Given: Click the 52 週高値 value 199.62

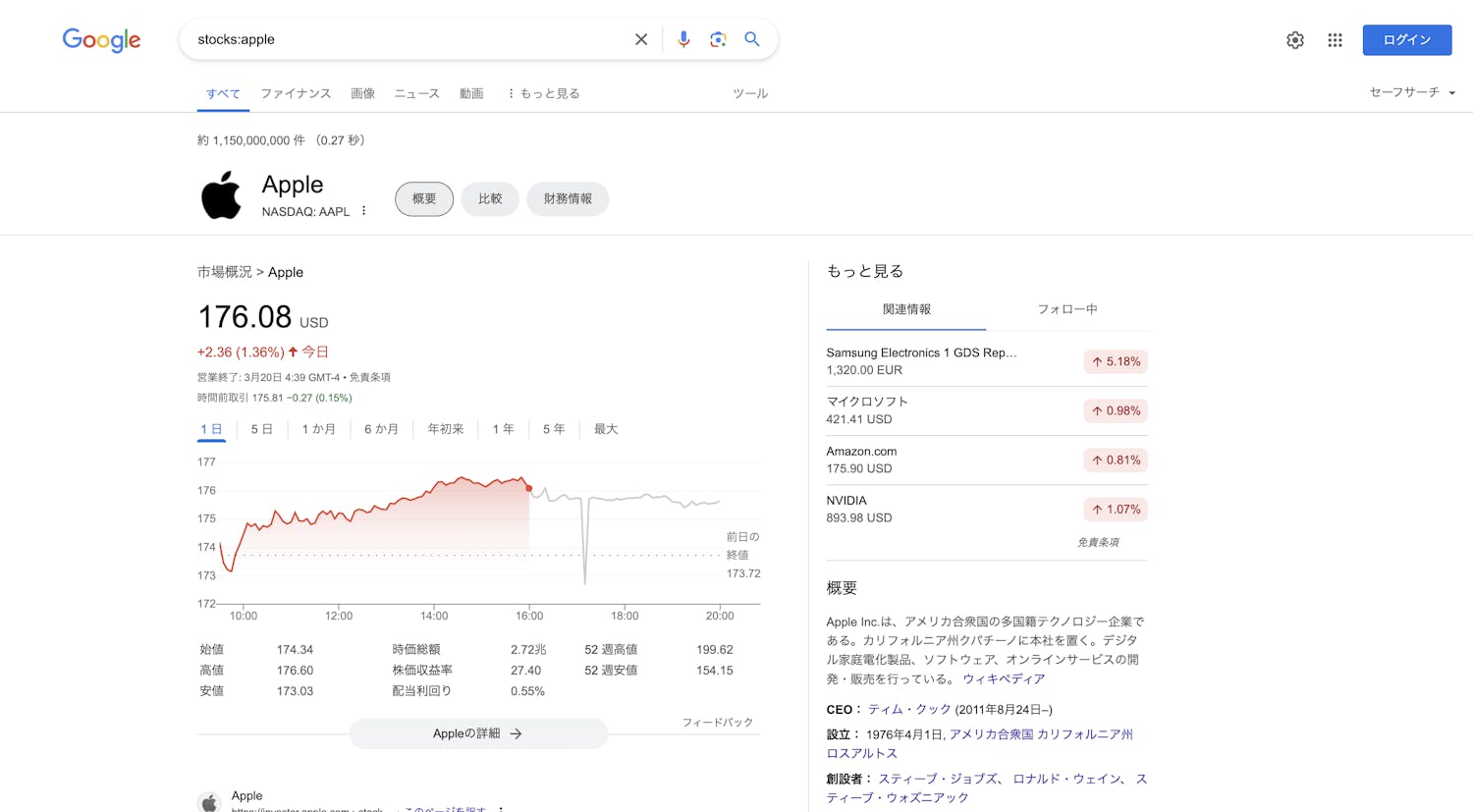Looking at the screenshot, I should tap(714, 650).
